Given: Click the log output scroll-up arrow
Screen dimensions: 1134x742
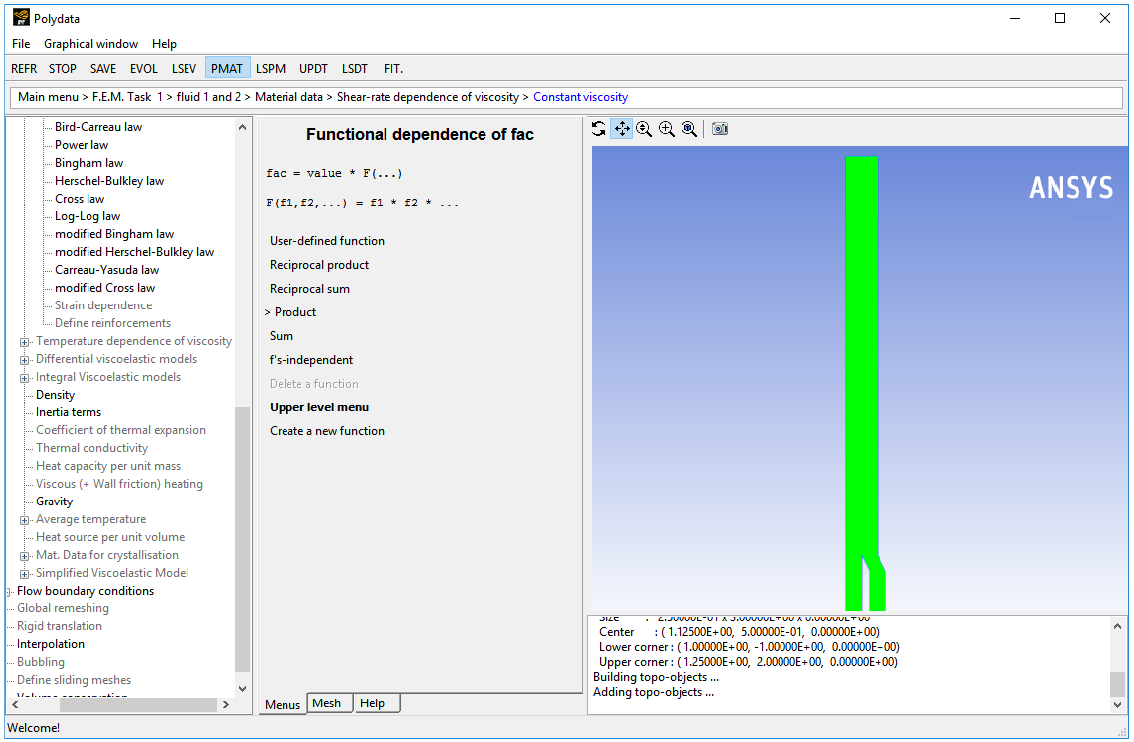Looking at the screenshot, I should [1117, 626].
